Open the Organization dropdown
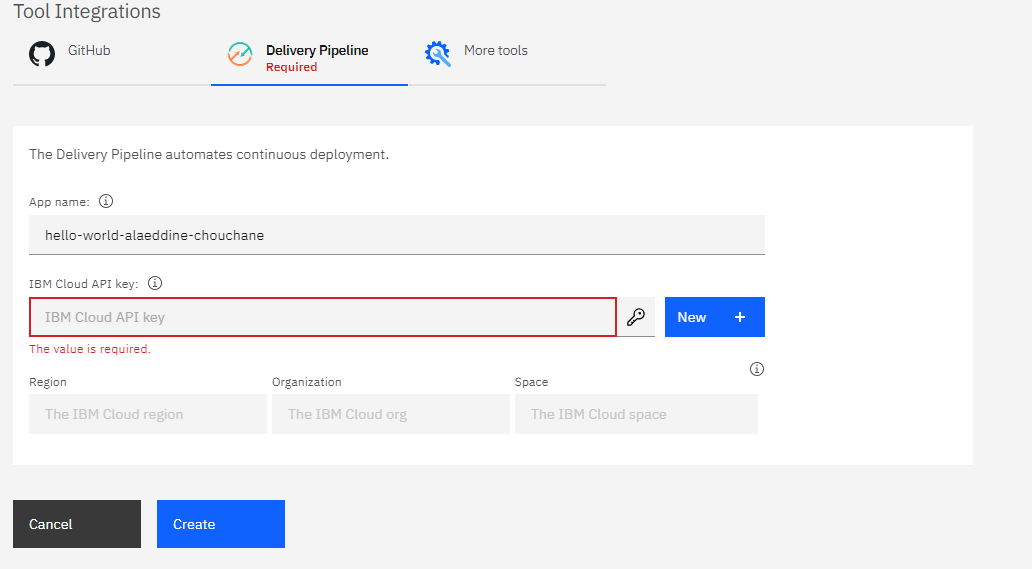The width and height of the screenshot is (1032, 569). 391,414
